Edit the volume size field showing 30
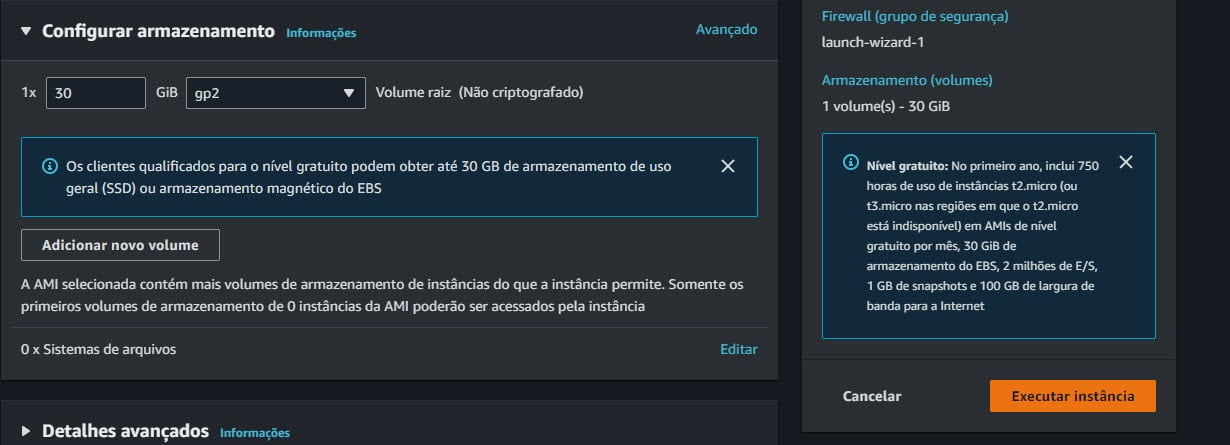1230x445 pixels. 96,93
